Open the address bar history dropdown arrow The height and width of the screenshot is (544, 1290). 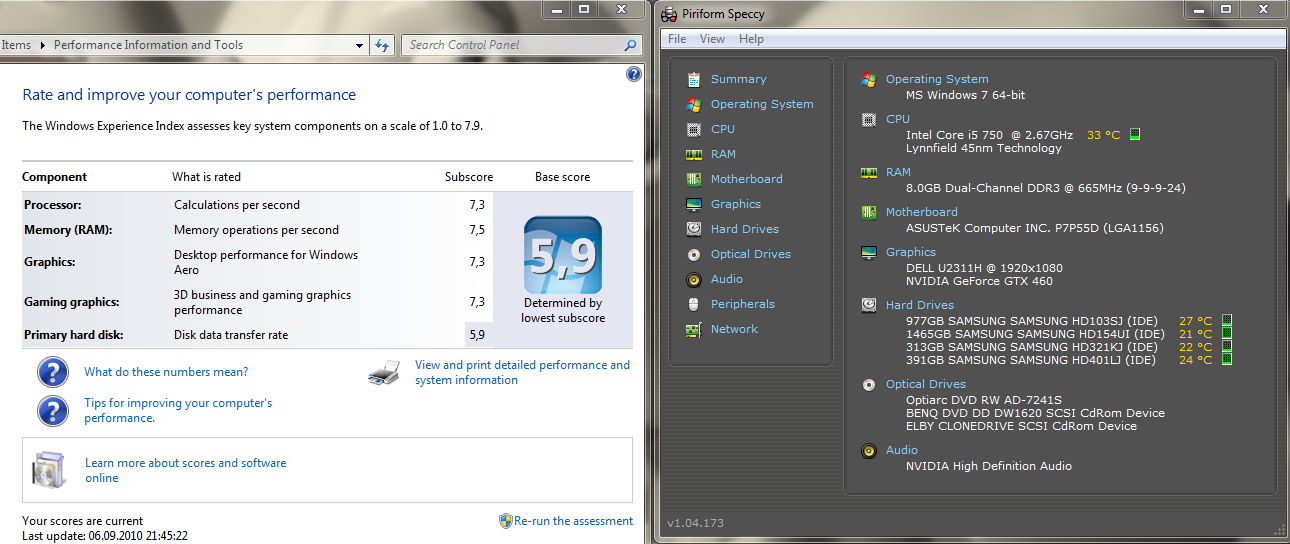(360, 45)
